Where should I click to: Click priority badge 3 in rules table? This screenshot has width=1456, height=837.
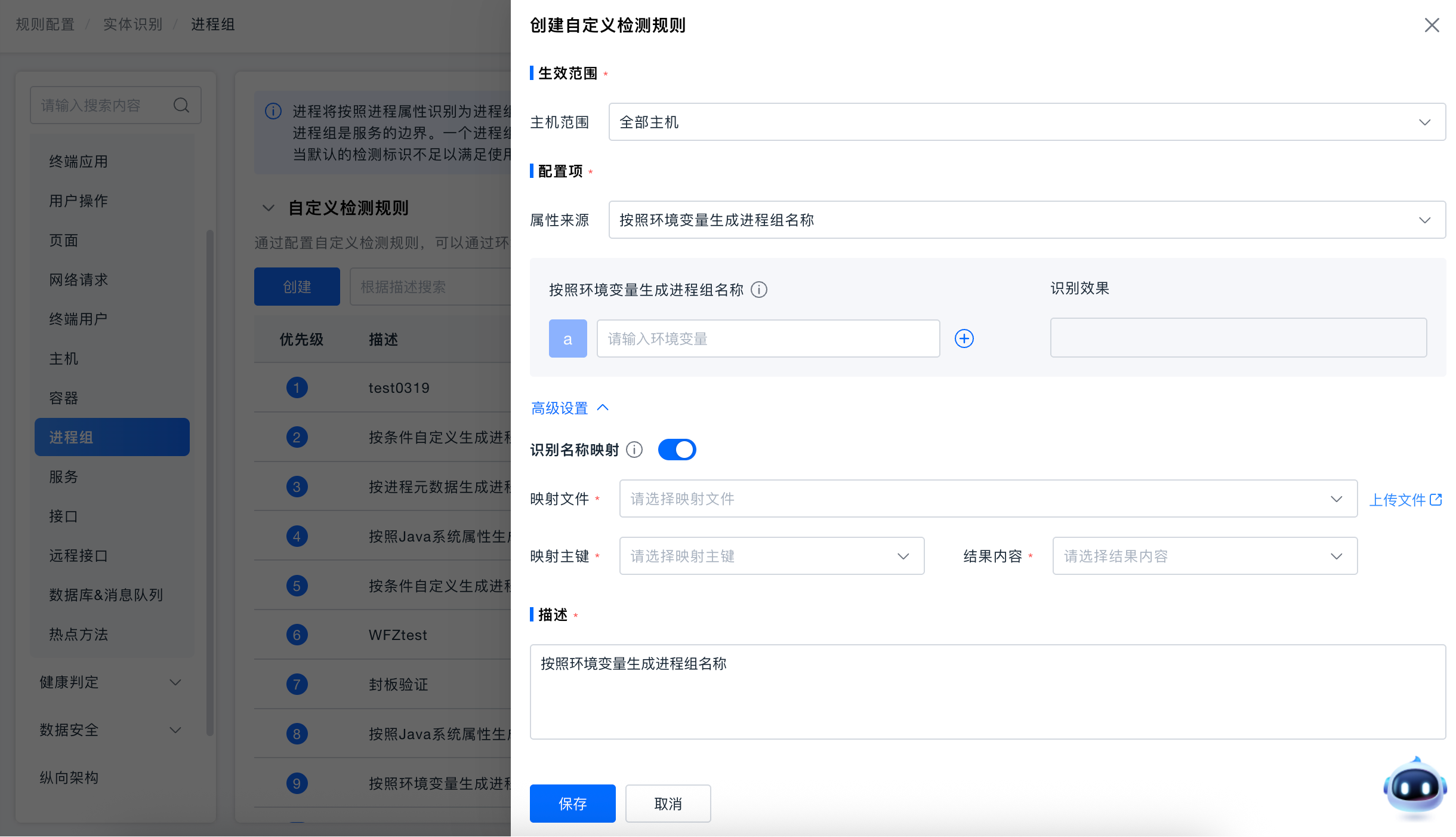[297, 487]
